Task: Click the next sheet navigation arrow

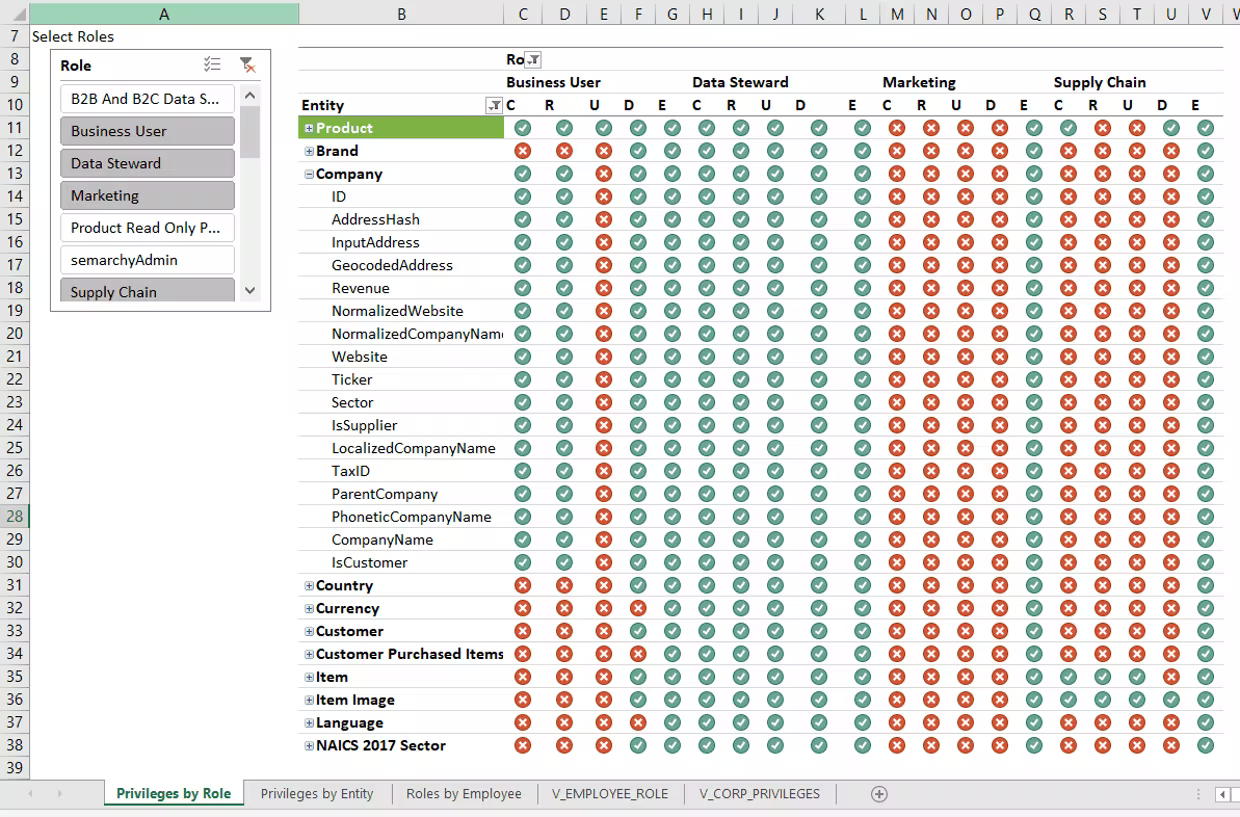Action: pos(60,794)
